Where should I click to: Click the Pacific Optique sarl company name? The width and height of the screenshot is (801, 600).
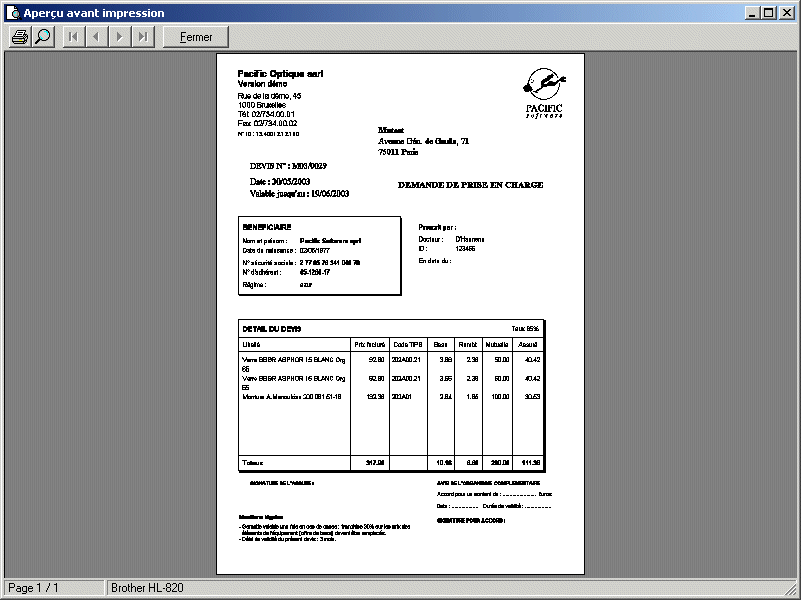[x=280, y=74]
